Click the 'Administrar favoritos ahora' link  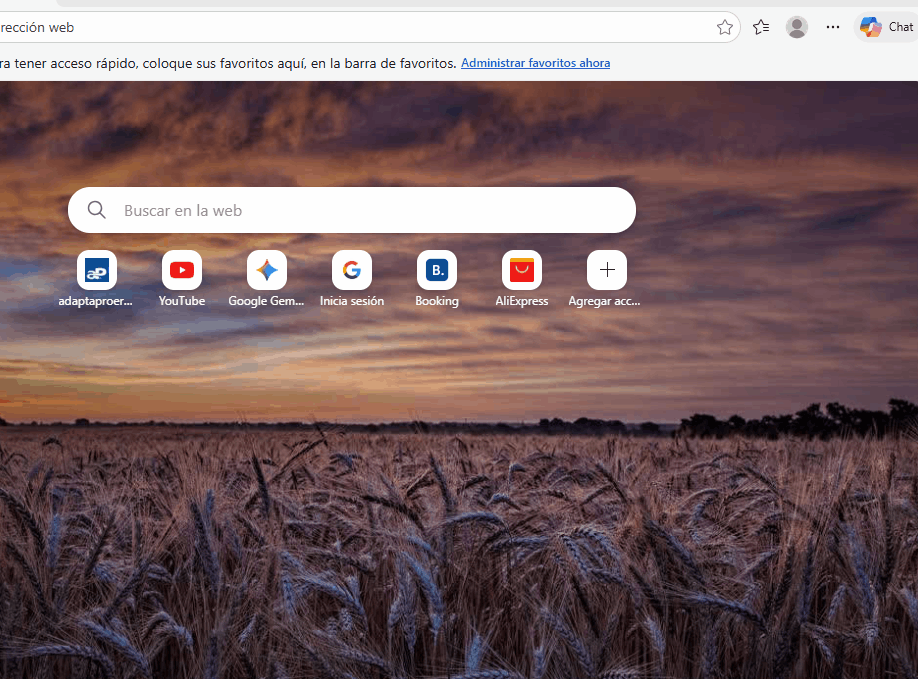[535, 63]
